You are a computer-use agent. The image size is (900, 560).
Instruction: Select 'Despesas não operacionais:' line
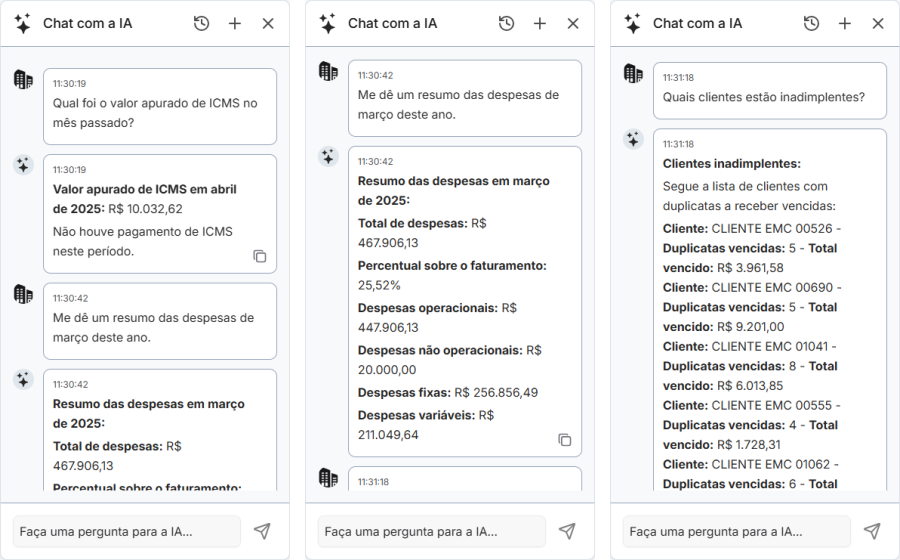click(449, 360)
